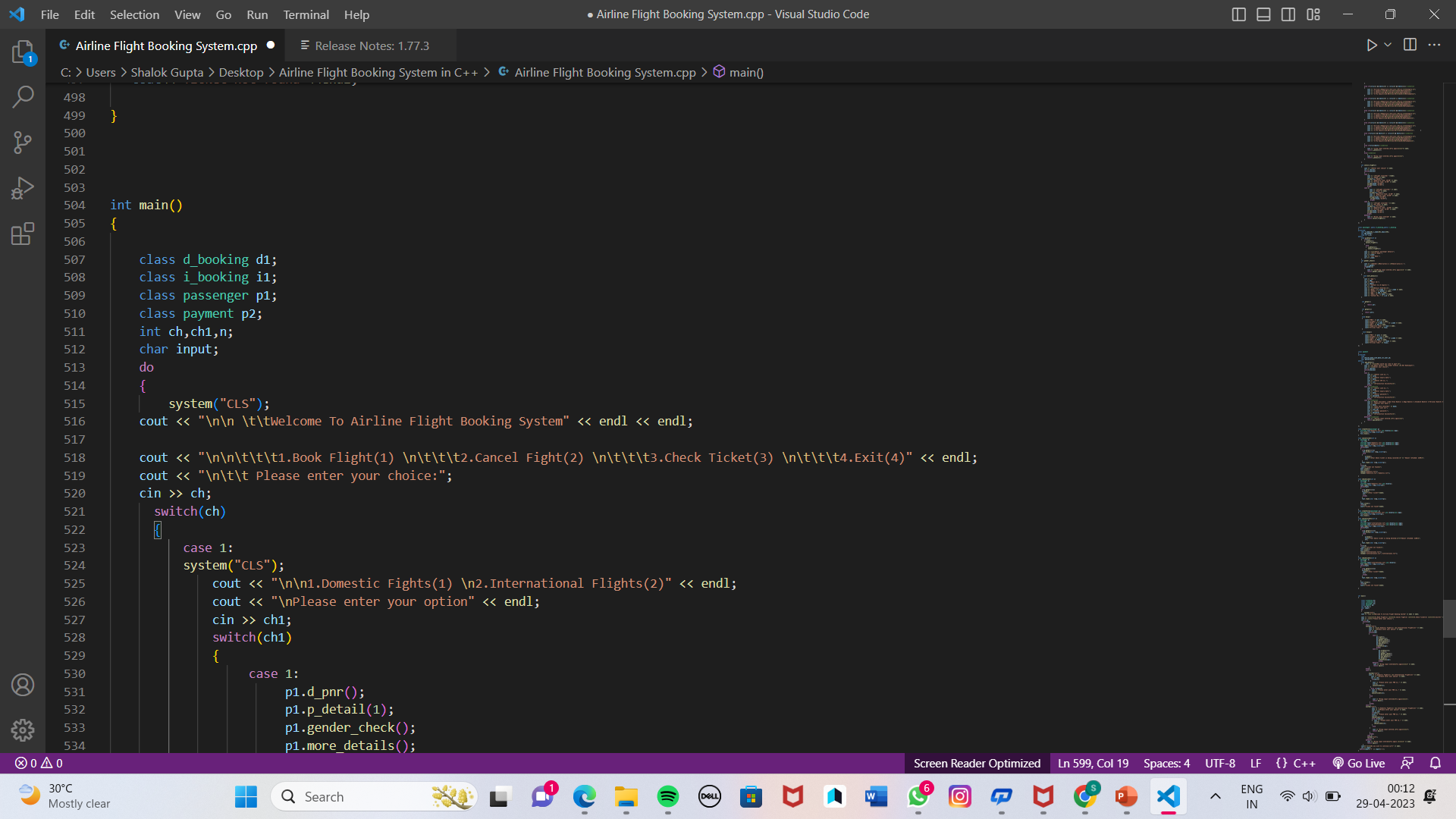The width and height of the screenshot is (1456, 819).
Task: Toggle the bottom panel layout button
Action: pos(1263,14)
